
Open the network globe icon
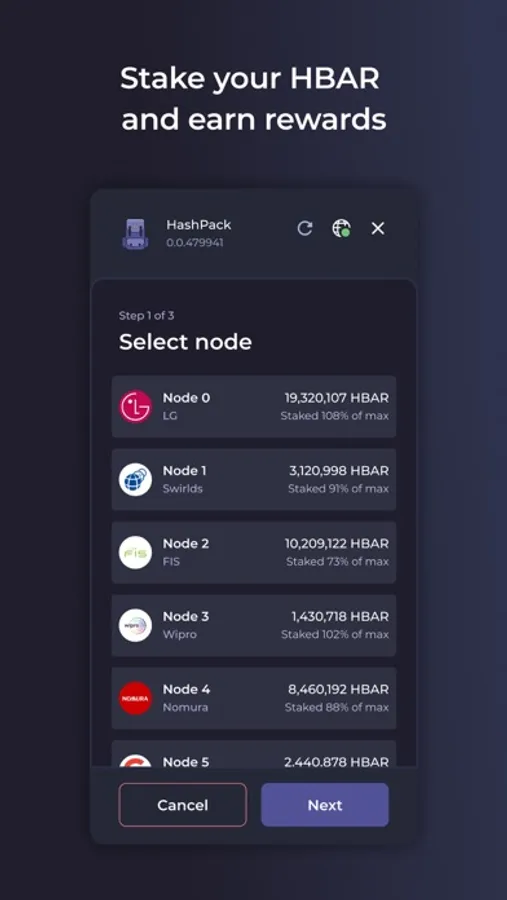point(342,228)
